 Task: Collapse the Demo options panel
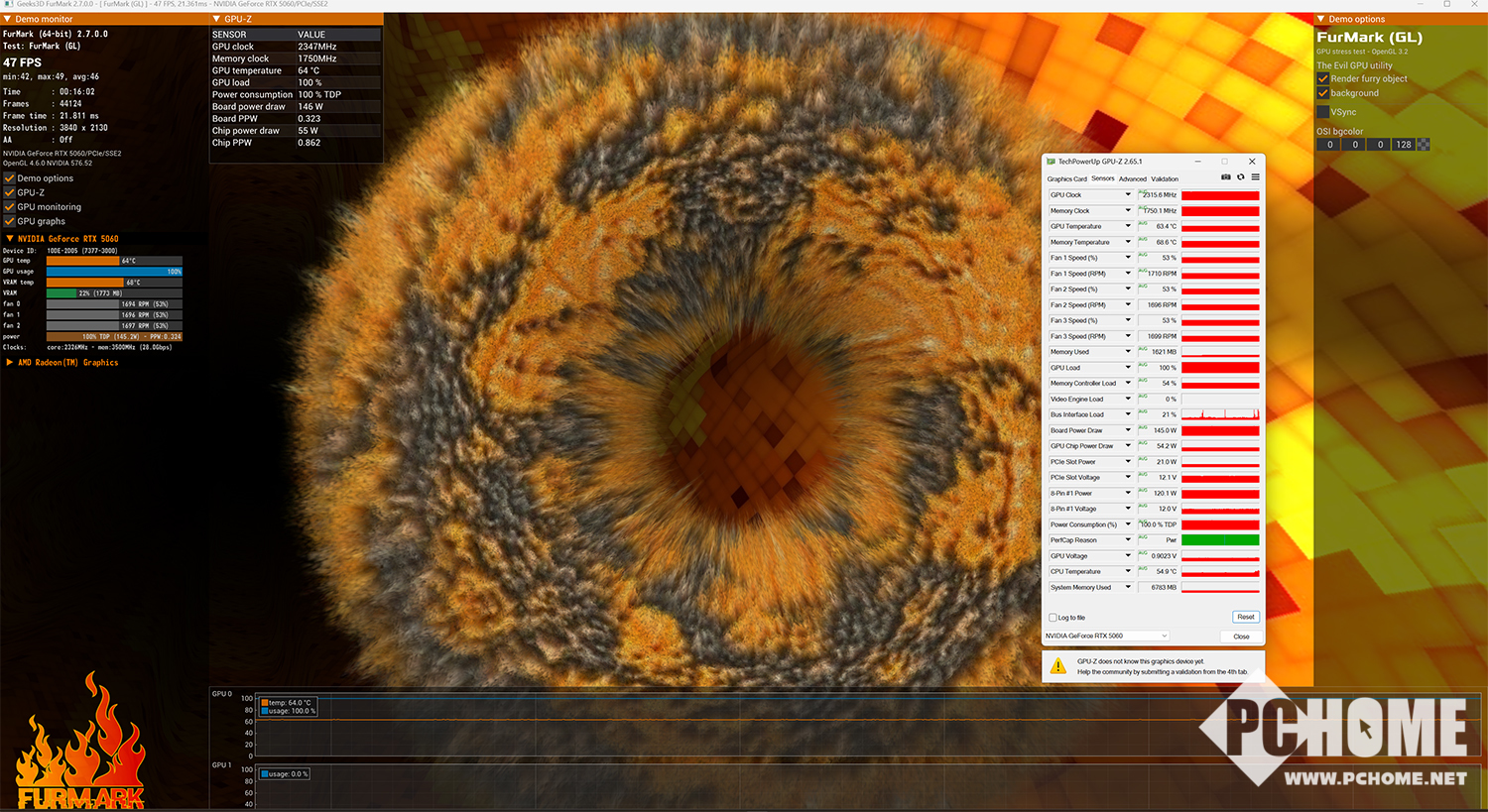point(1320,19)
